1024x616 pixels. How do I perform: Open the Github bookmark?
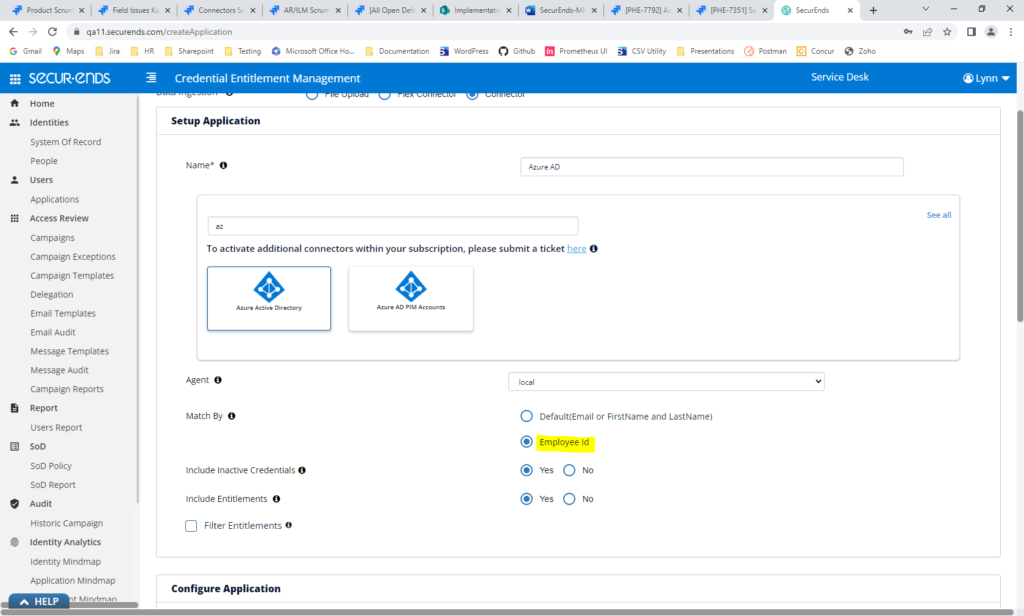pyautogui.click(x=517, y=51)
